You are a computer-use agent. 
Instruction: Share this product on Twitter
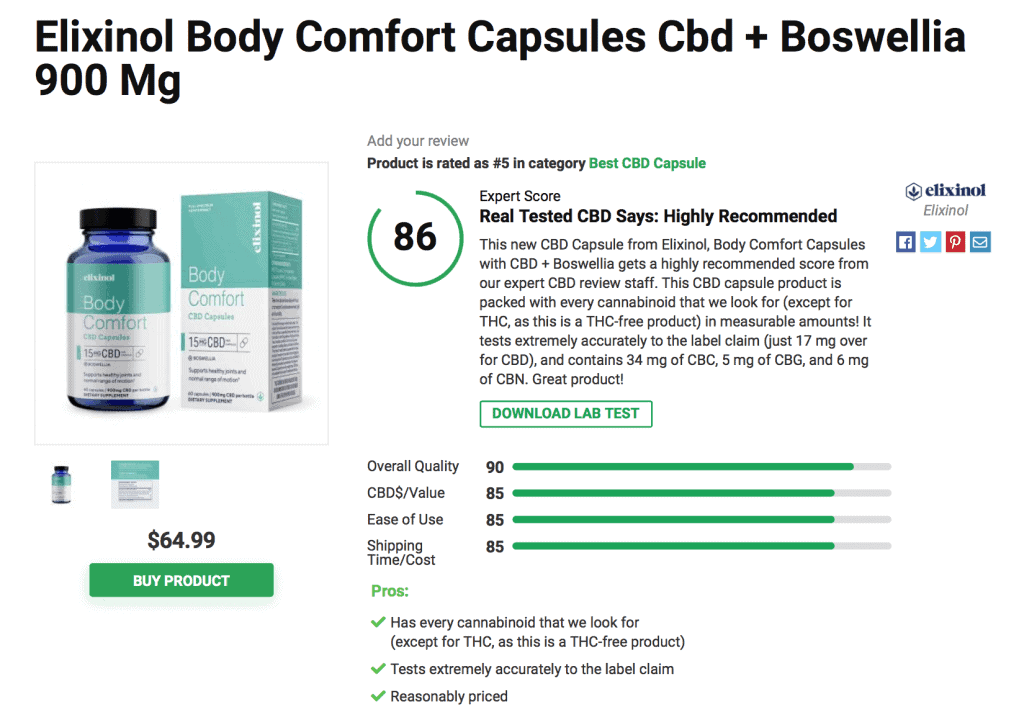tap(929, 242)
